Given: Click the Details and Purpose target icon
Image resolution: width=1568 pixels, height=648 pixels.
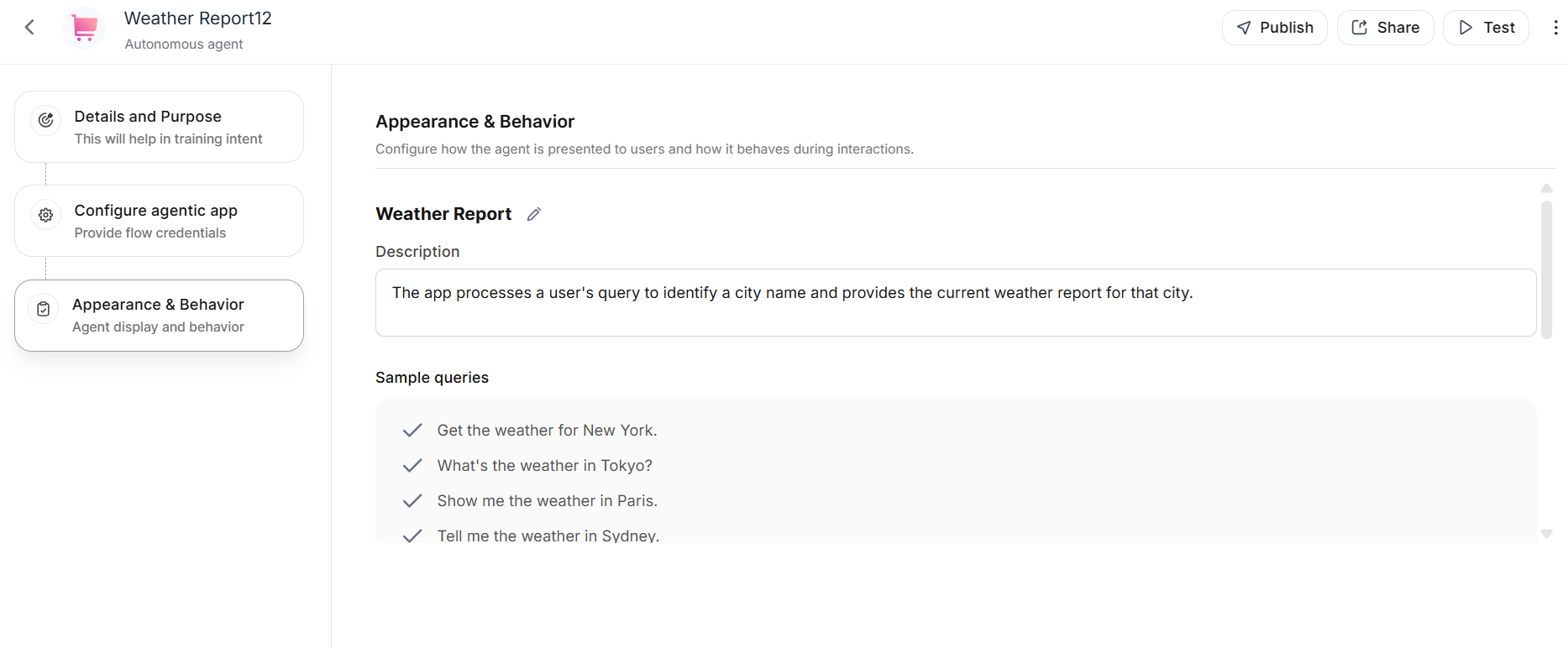Looking at the screenshot, I should 46,120.
